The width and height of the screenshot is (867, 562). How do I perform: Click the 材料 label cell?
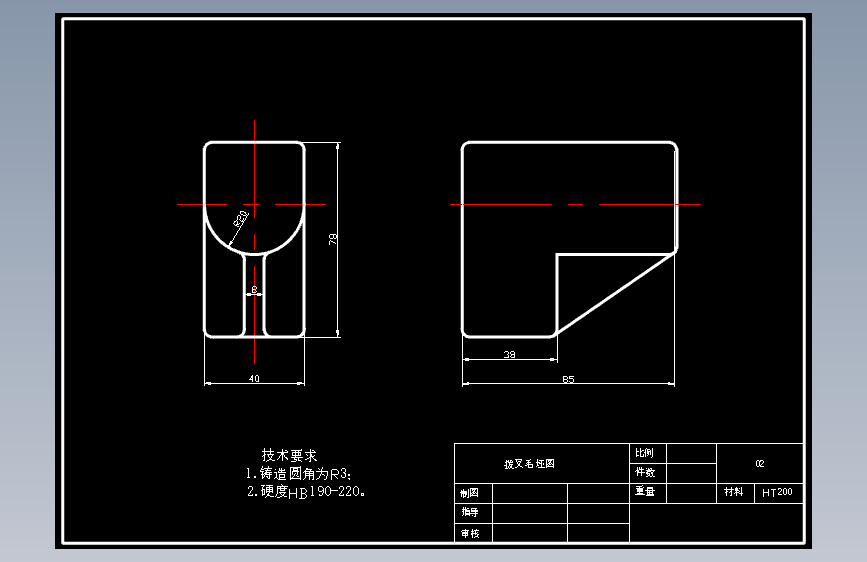tap(735, 493)
